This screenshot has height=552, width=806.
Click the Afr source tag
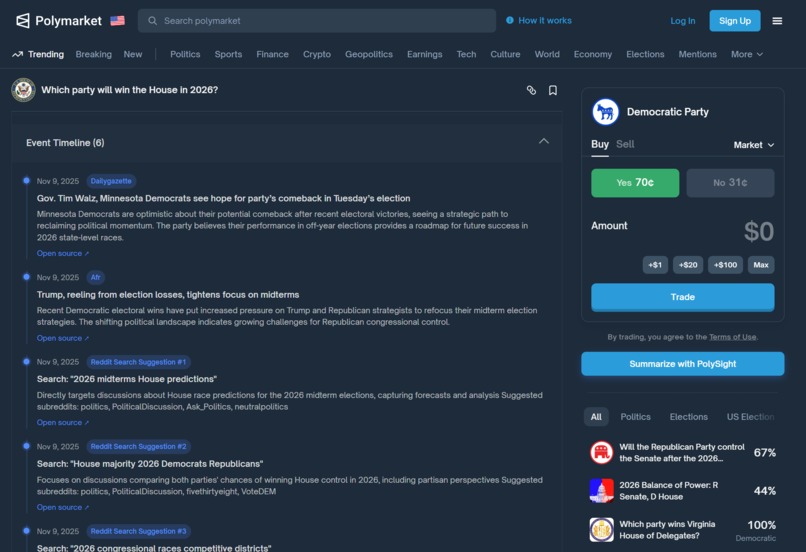pos(96,278)
